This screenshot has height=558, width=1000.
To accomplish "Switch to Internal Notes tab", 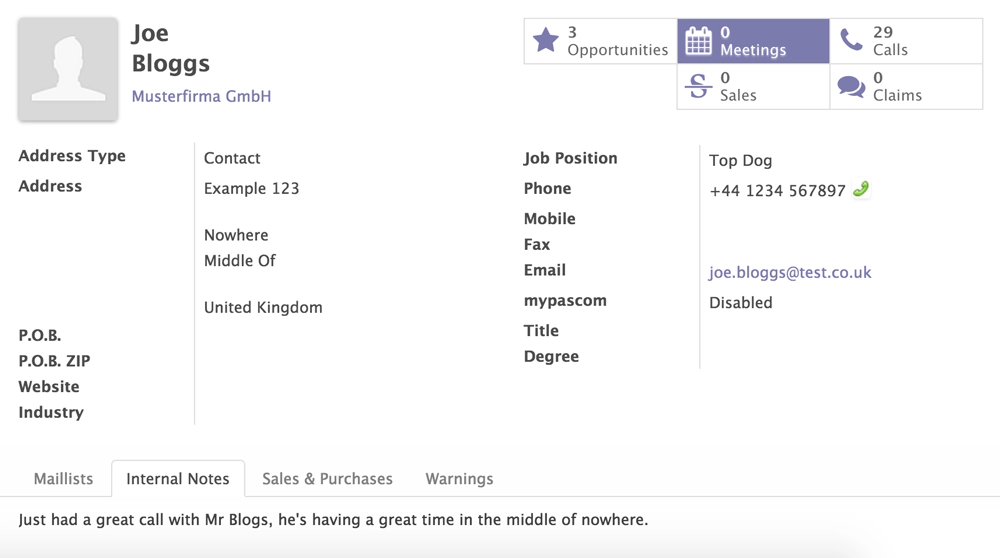I will pyautogui.click(x=178, y=479).
